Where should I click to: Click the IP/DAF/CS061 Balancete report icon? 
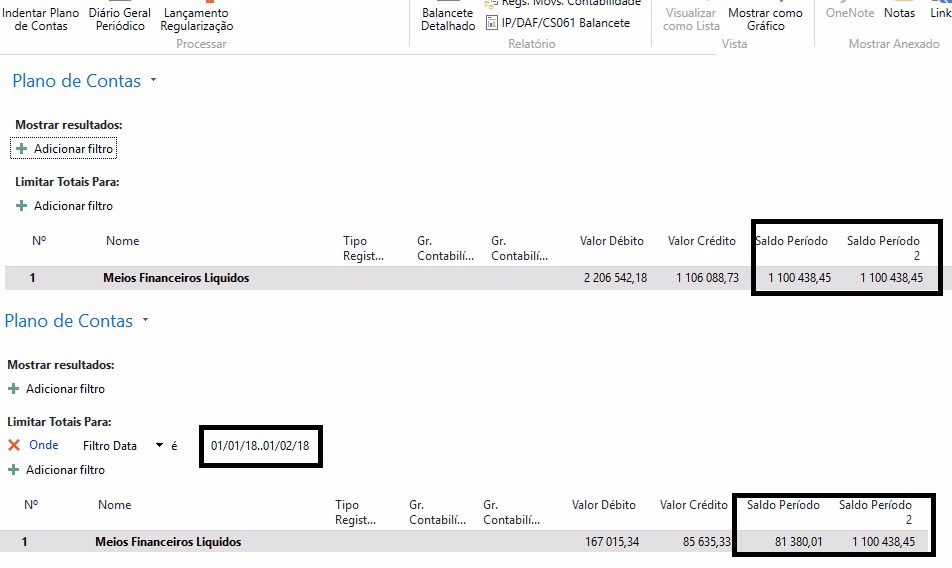pos(492,23)
